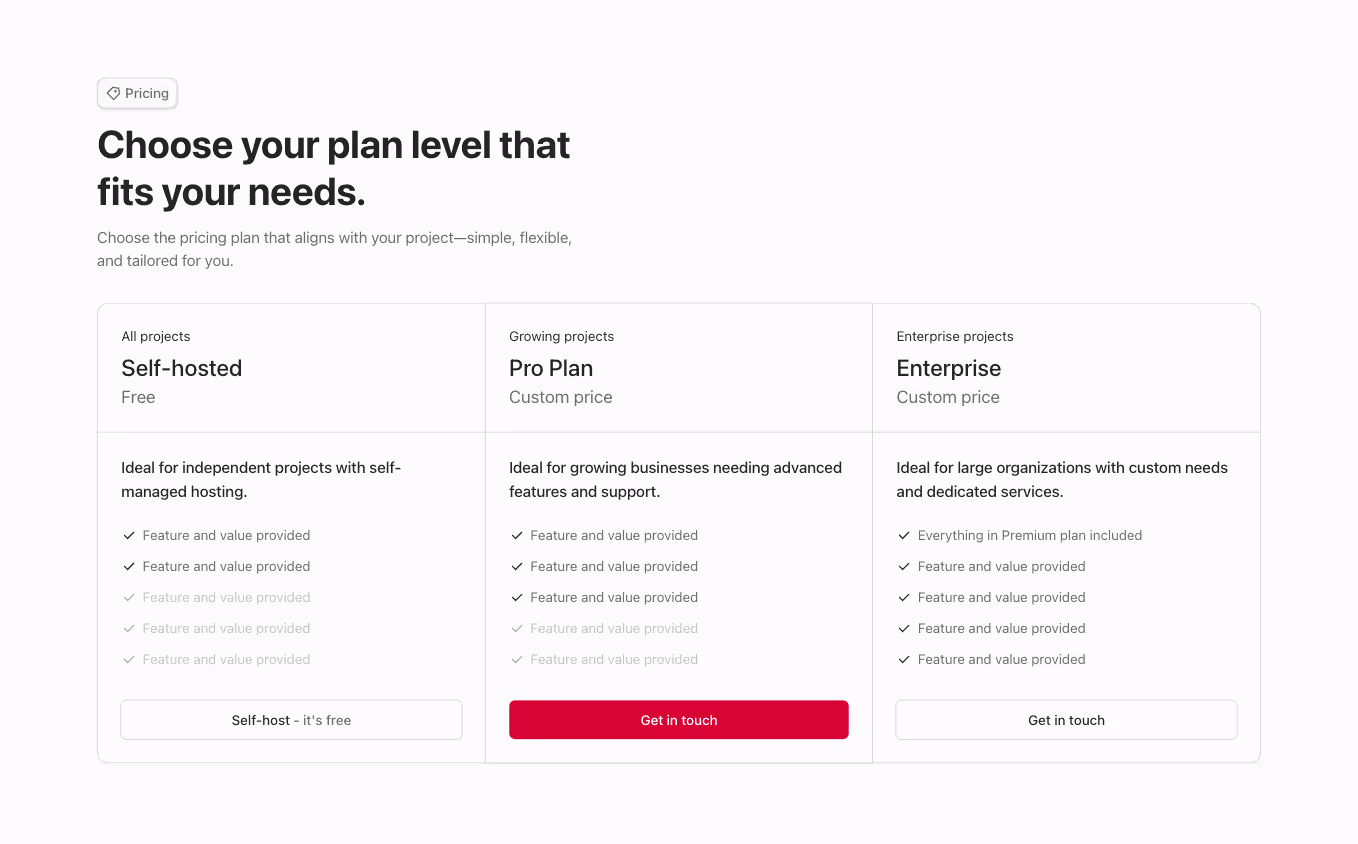Click the Enterprise plan title
1358x844 pixels.
948,368
